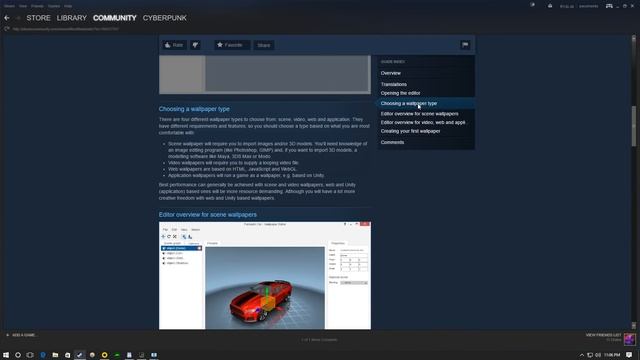Click the taskbar clock
The height and width of the screenshot is (360, 640).
coord(612,355)
